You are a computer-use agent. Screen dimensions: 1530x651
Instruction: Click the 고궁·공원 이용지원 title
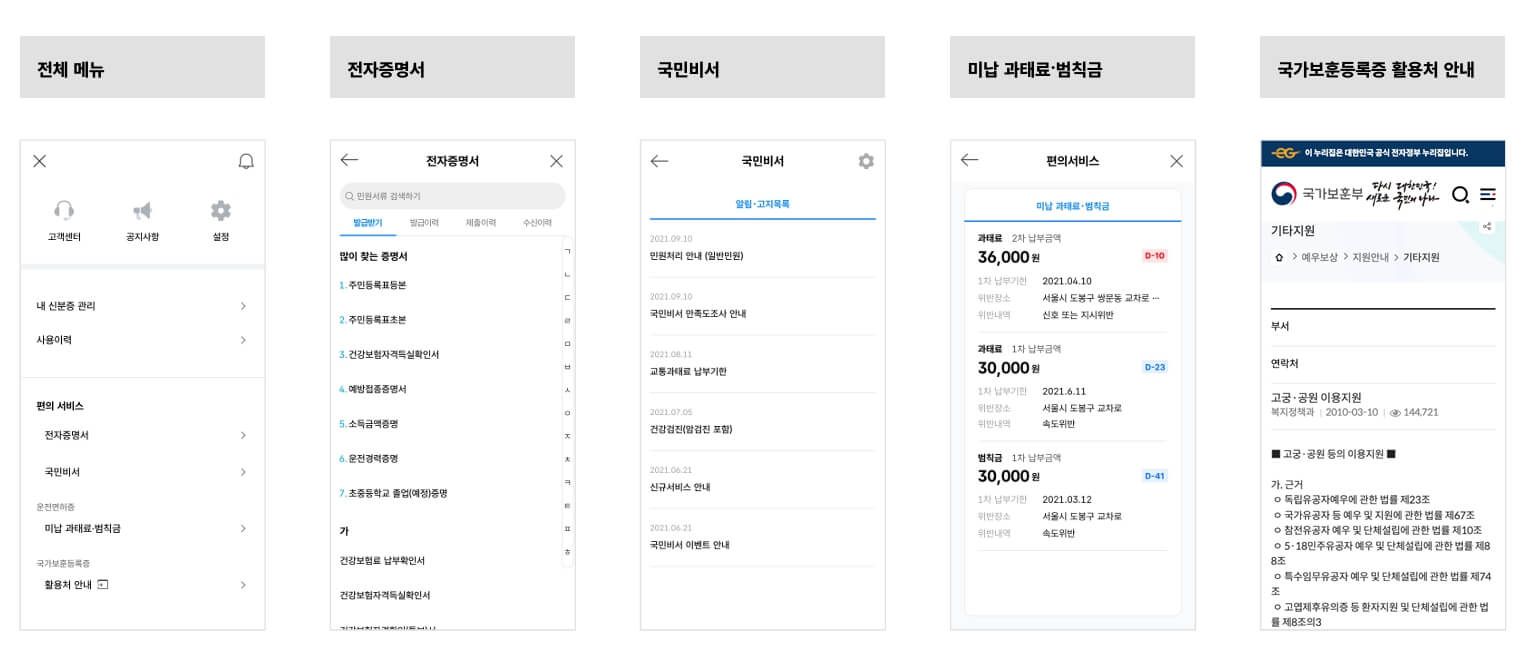(x=1316, y=397)
